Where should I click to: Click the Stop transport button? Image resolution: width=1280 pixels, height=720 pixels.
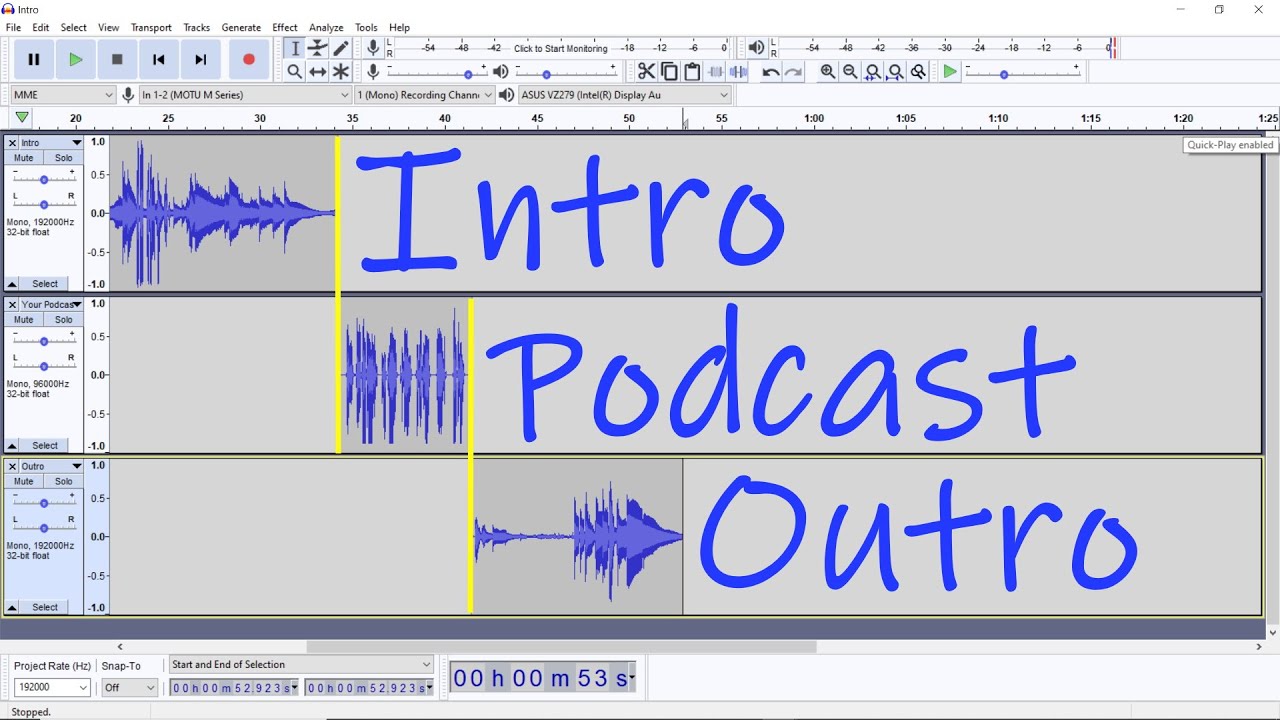coord(117,60)
